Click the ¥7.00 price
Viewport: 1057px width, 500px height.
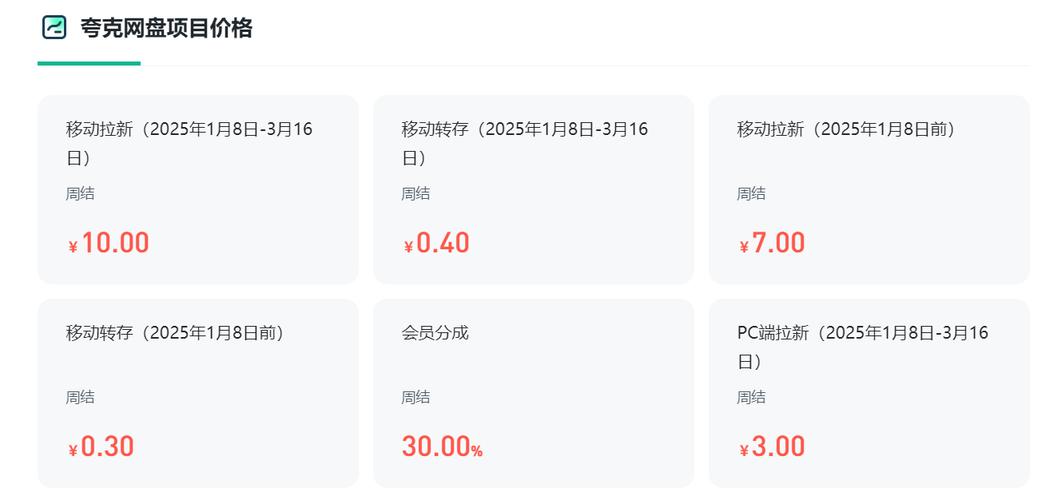click(772, 243)
